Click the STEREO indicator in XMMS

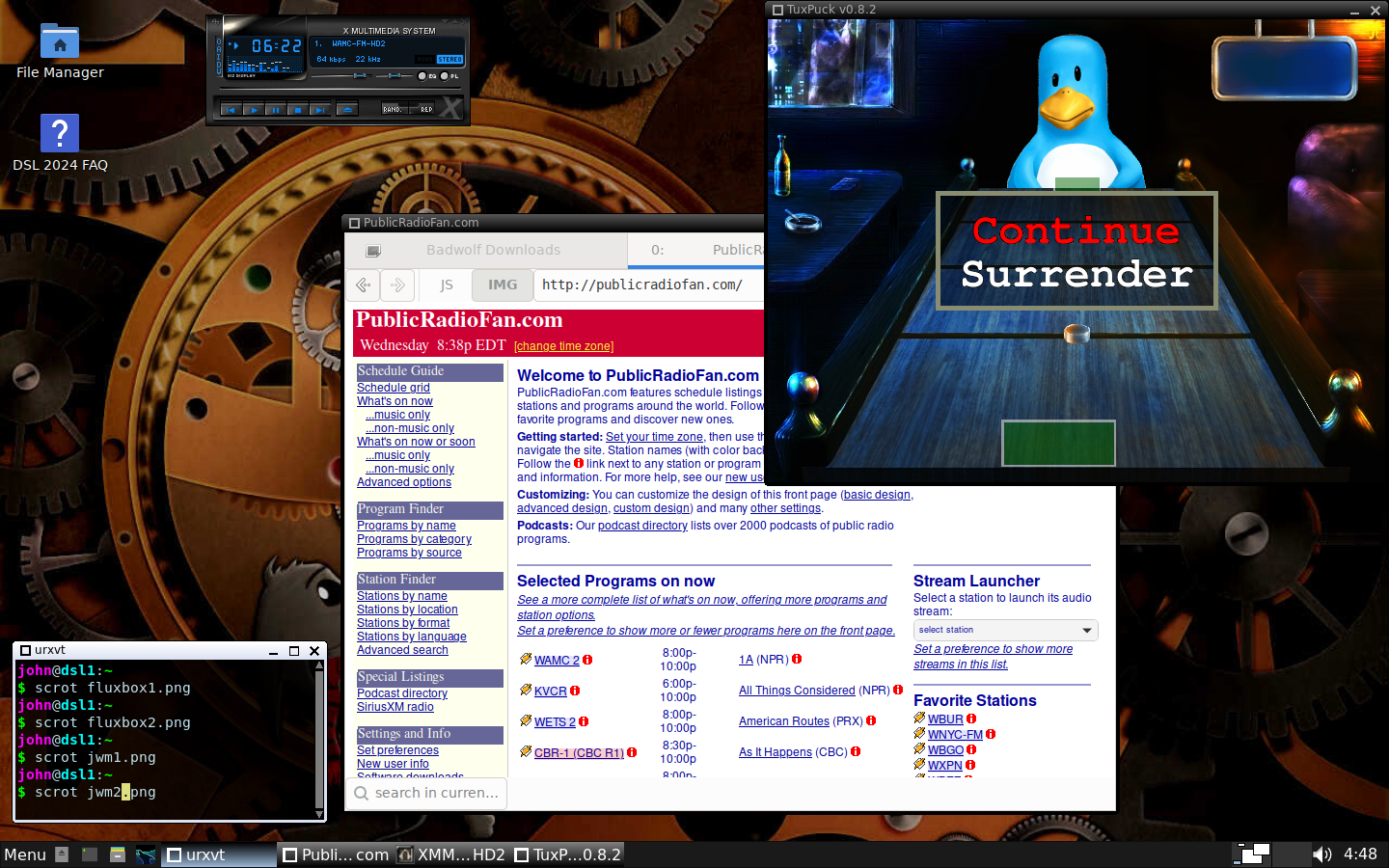[449, 60]
